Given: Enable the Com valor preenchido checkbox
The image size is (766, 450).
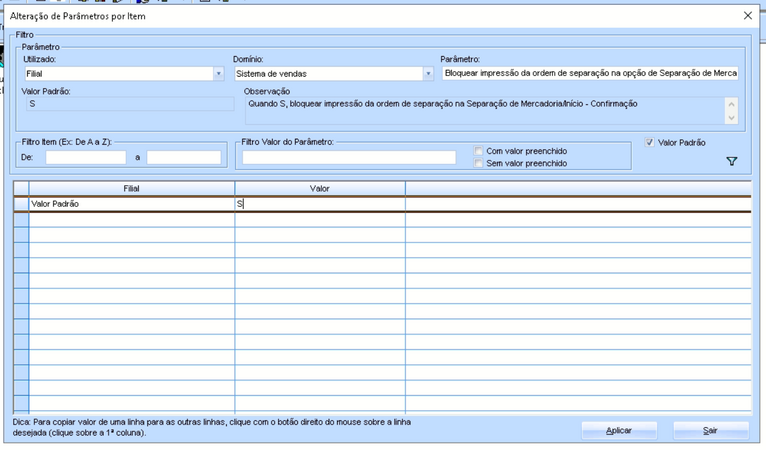Looking at the screenshot, I should [480, 151].
